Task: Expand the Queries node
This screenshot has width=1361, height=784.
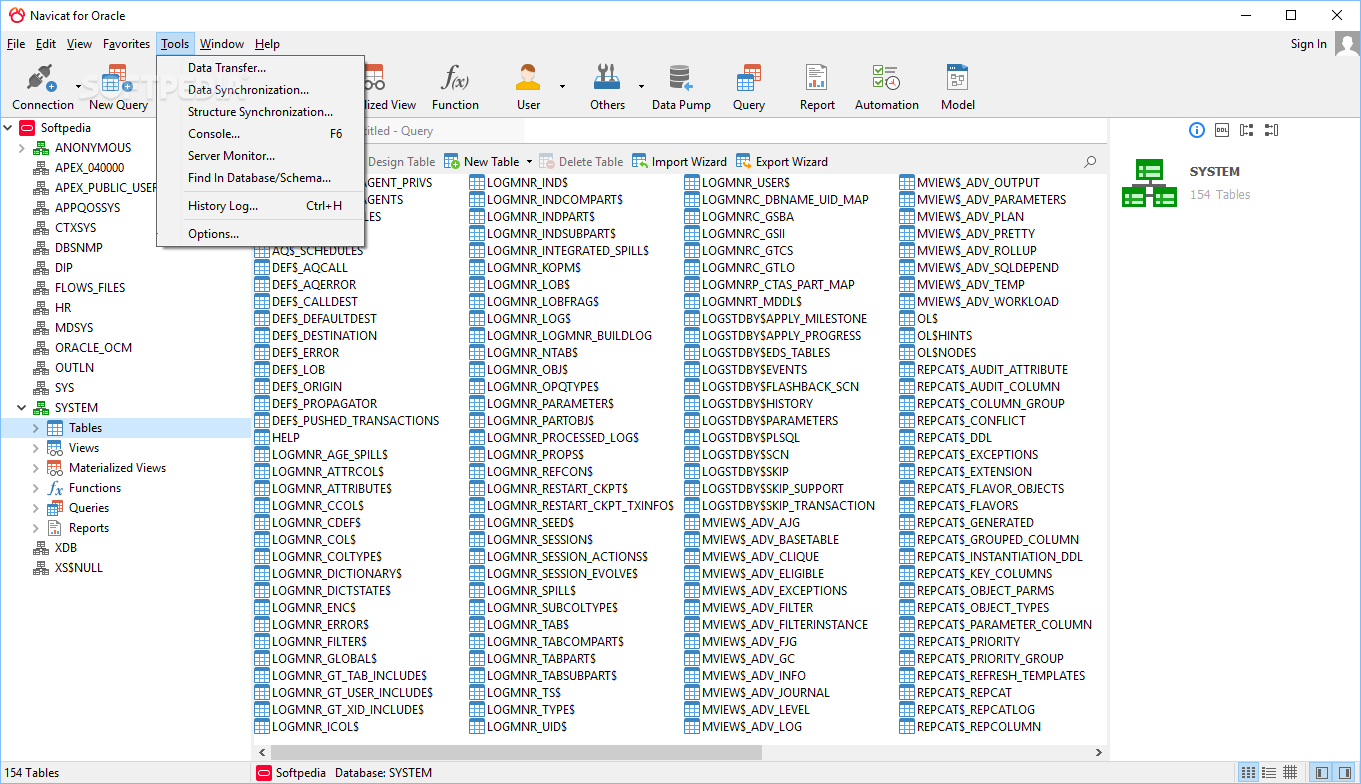Action: click(x=36, y=508)
